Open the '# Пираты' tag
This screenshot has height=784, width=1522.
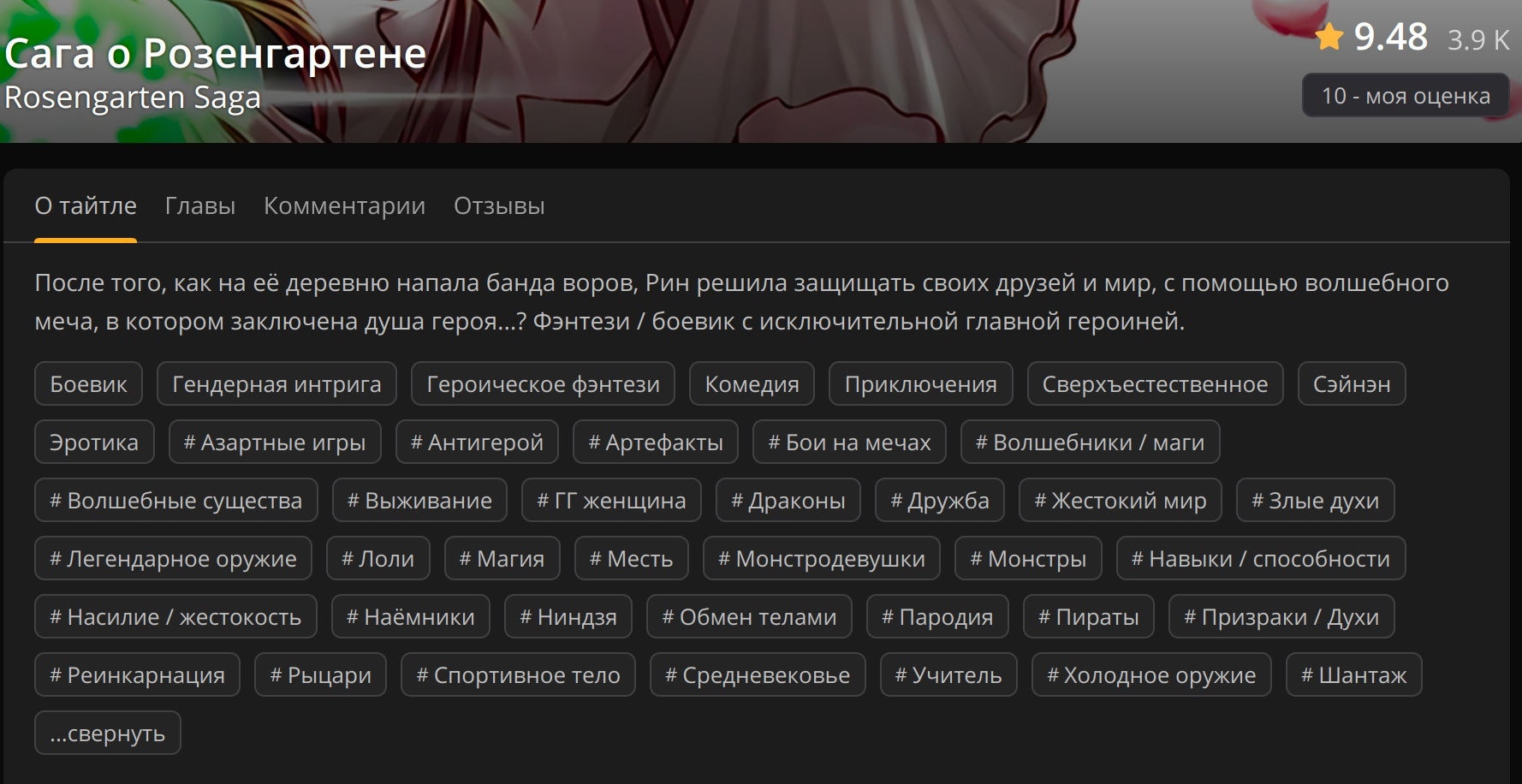point(1088,617)
